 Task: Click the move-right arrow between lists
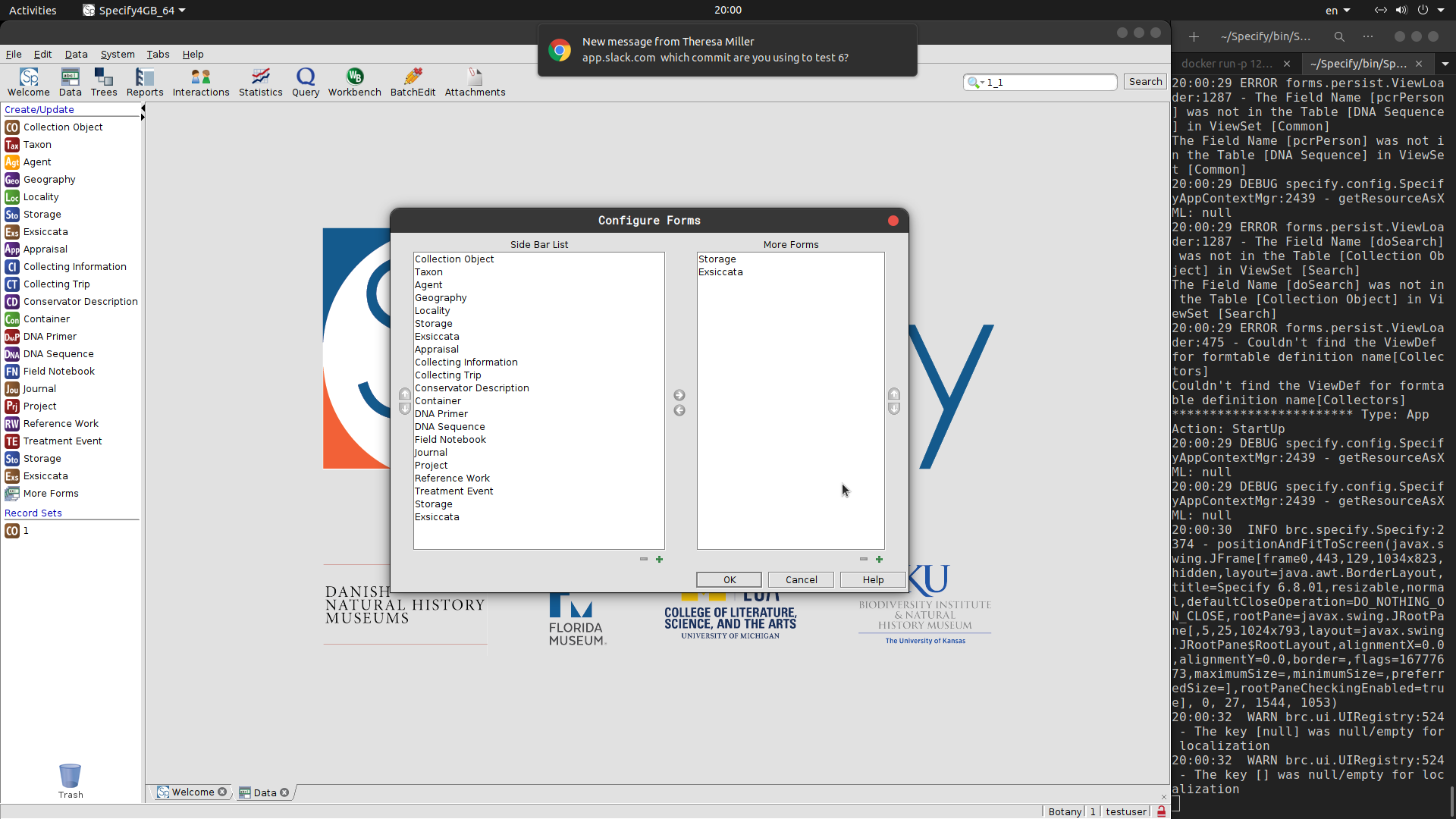pyautogui.click(x=679, y=395)
